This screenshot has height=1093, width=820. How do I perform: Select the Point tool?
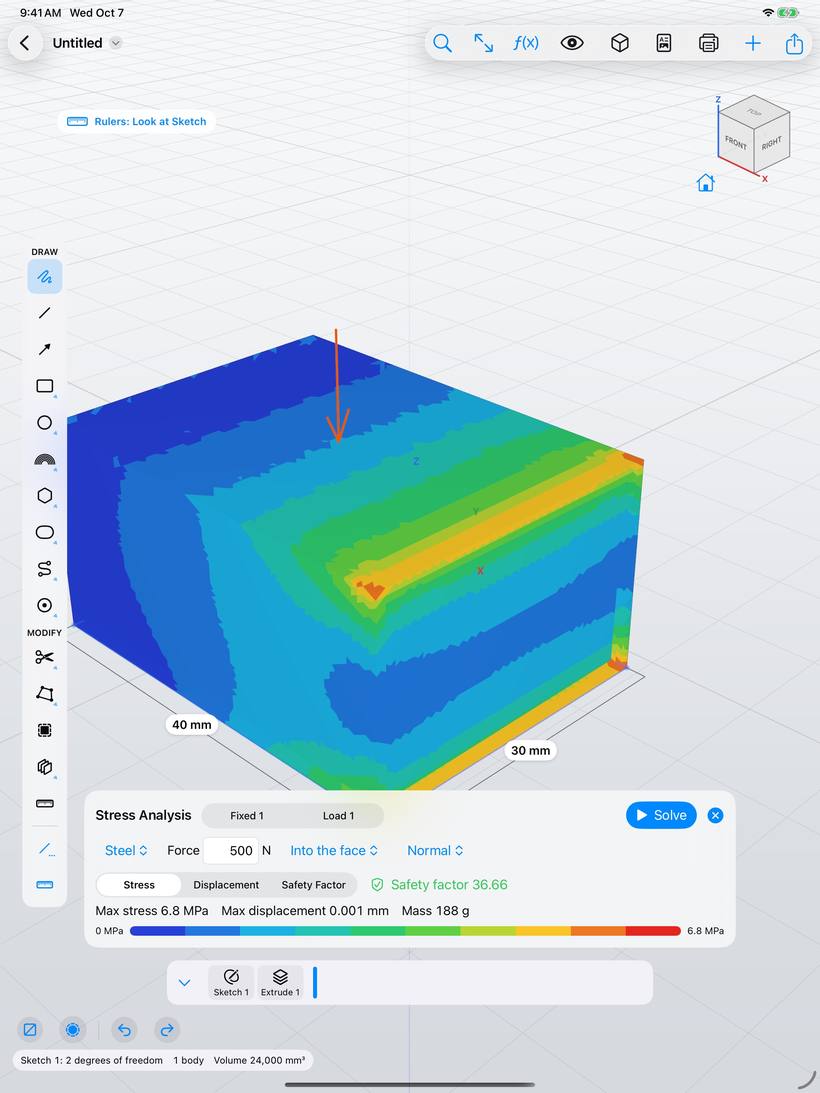[x=45, y=605]
